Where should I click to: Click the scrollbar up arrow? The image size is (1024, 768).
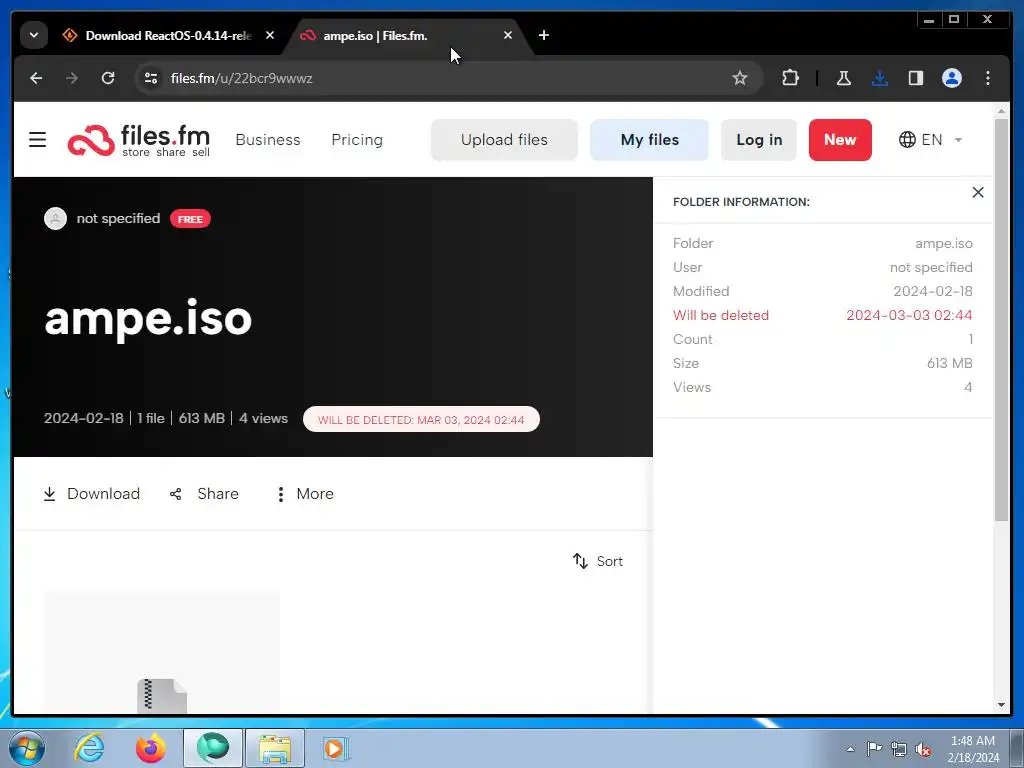point(1001,111)
